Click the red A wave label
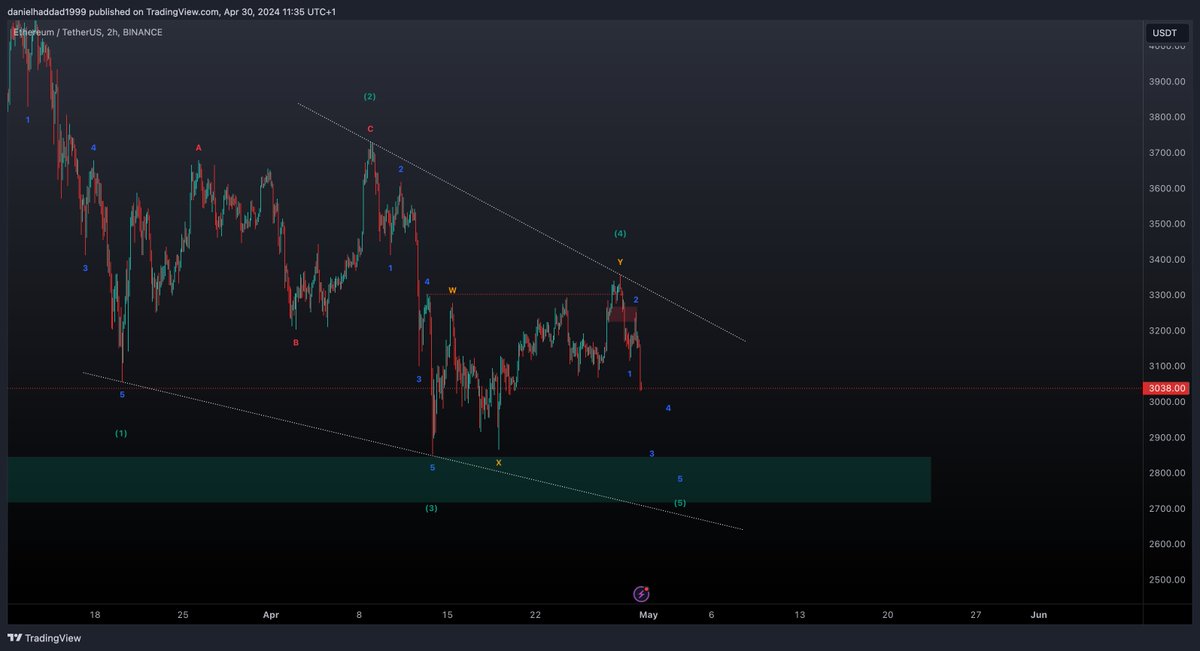The width and height of the screenshot is (1200, 651). (x=198, y=148)
